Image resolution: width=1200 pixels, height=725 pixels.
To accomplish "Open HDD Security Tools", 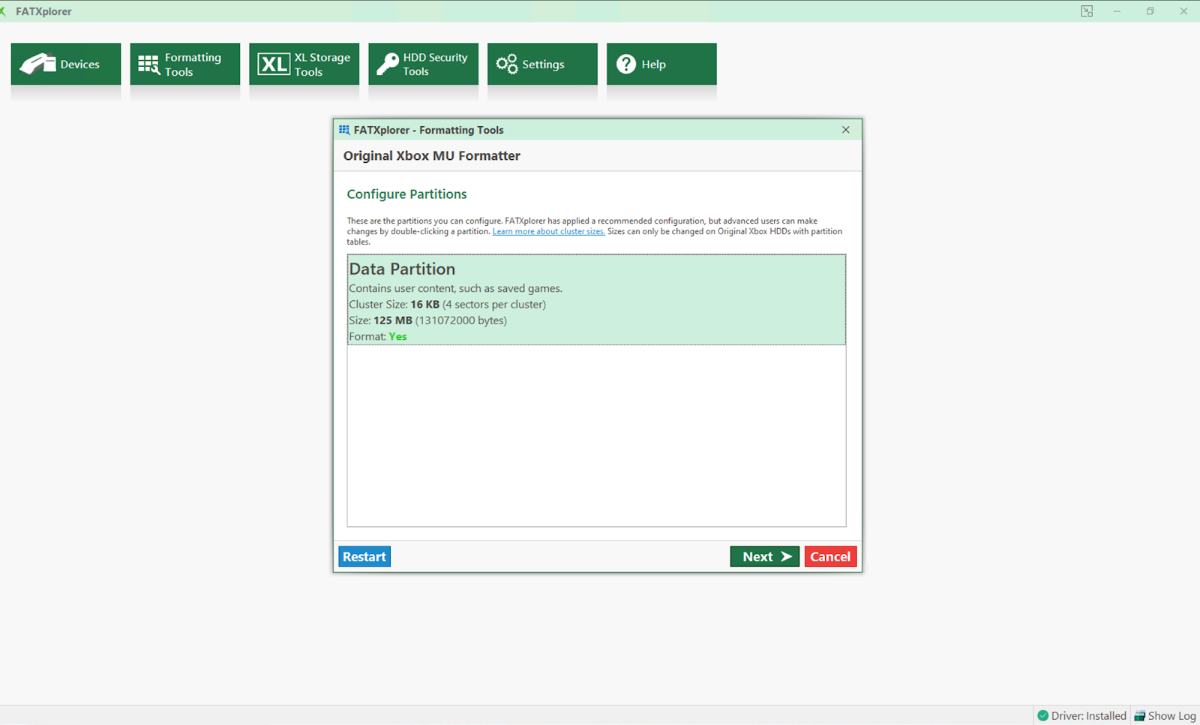I will 423,64.
